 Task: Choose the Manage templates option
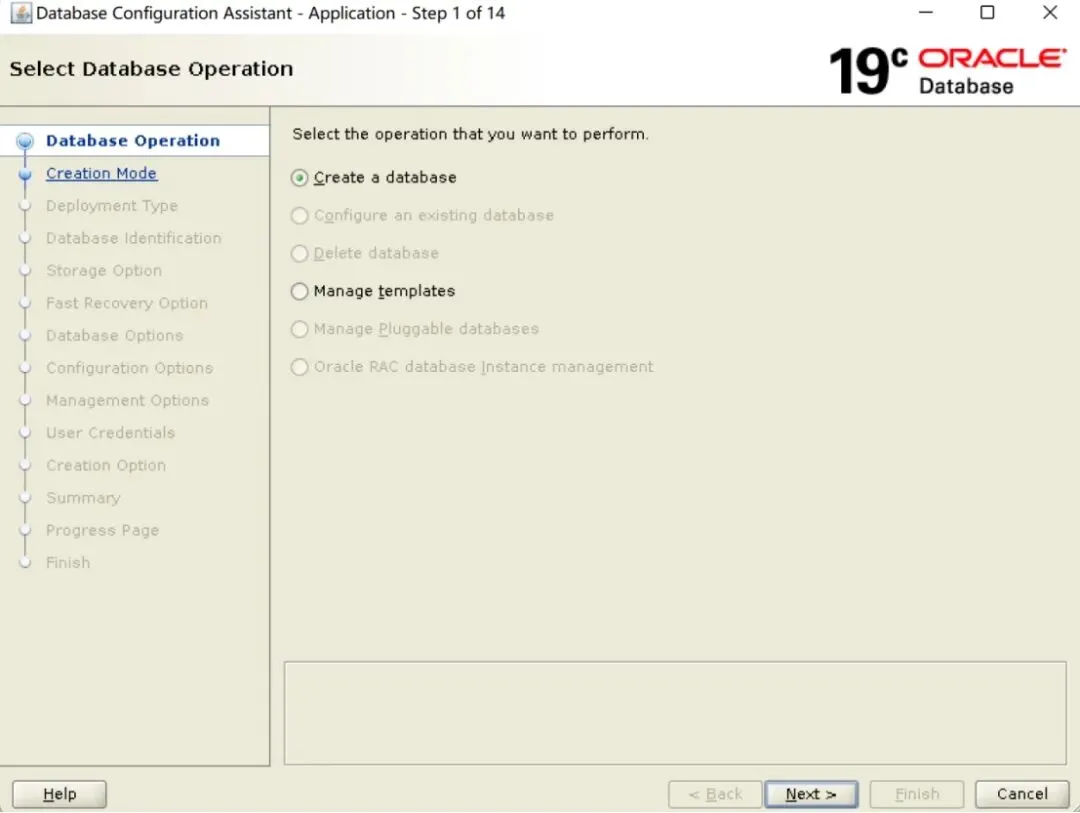click(x=299, y=291)
